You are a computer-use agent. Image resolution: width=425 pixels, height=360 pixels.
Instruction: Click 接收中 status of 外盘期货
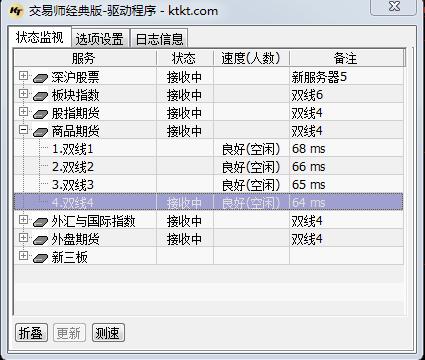[x=184, y=239]
